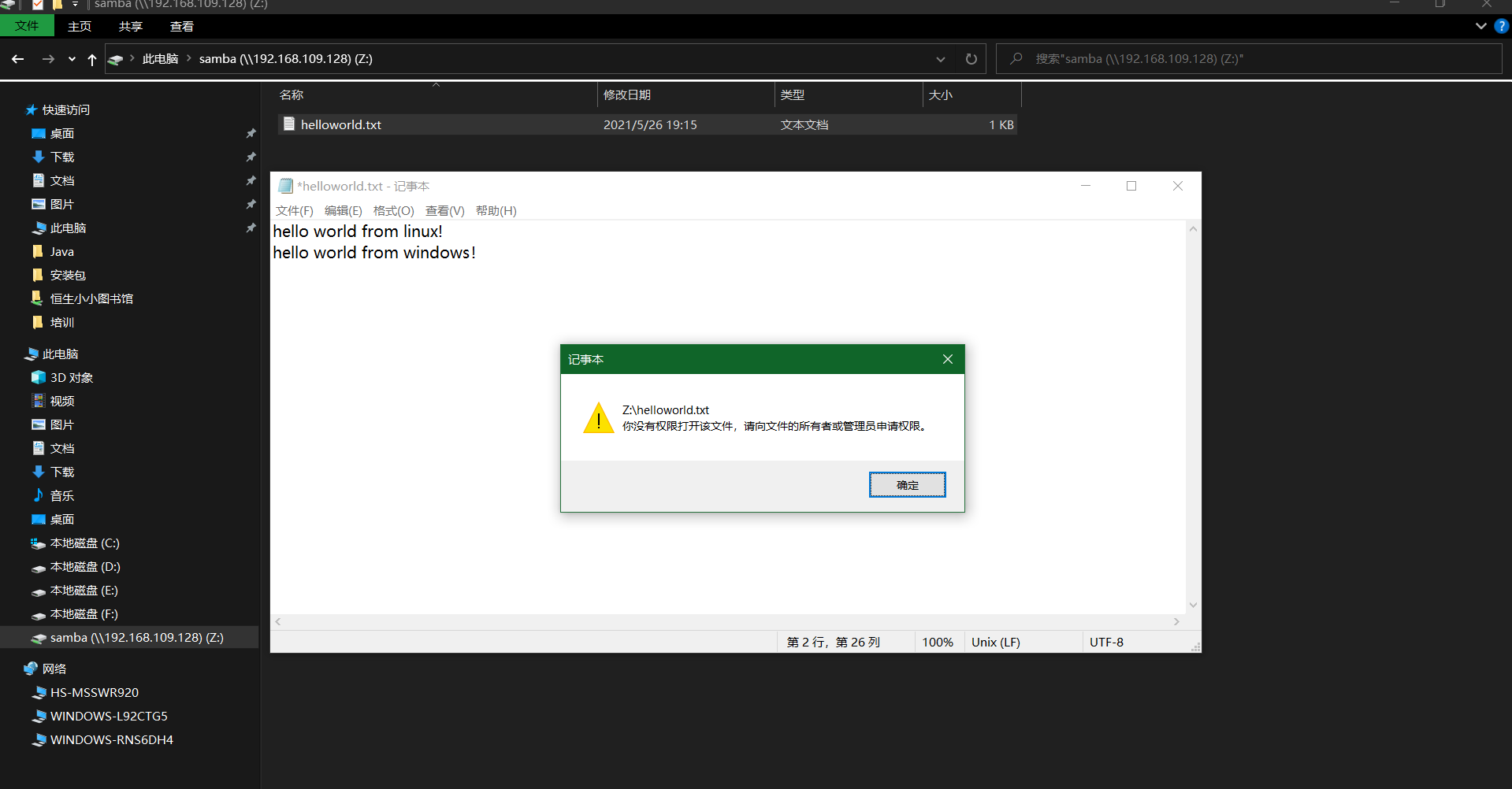Click the refresh icon in the address bar
The height and width of the screenshot is (789, 1512).
[971, 58]
